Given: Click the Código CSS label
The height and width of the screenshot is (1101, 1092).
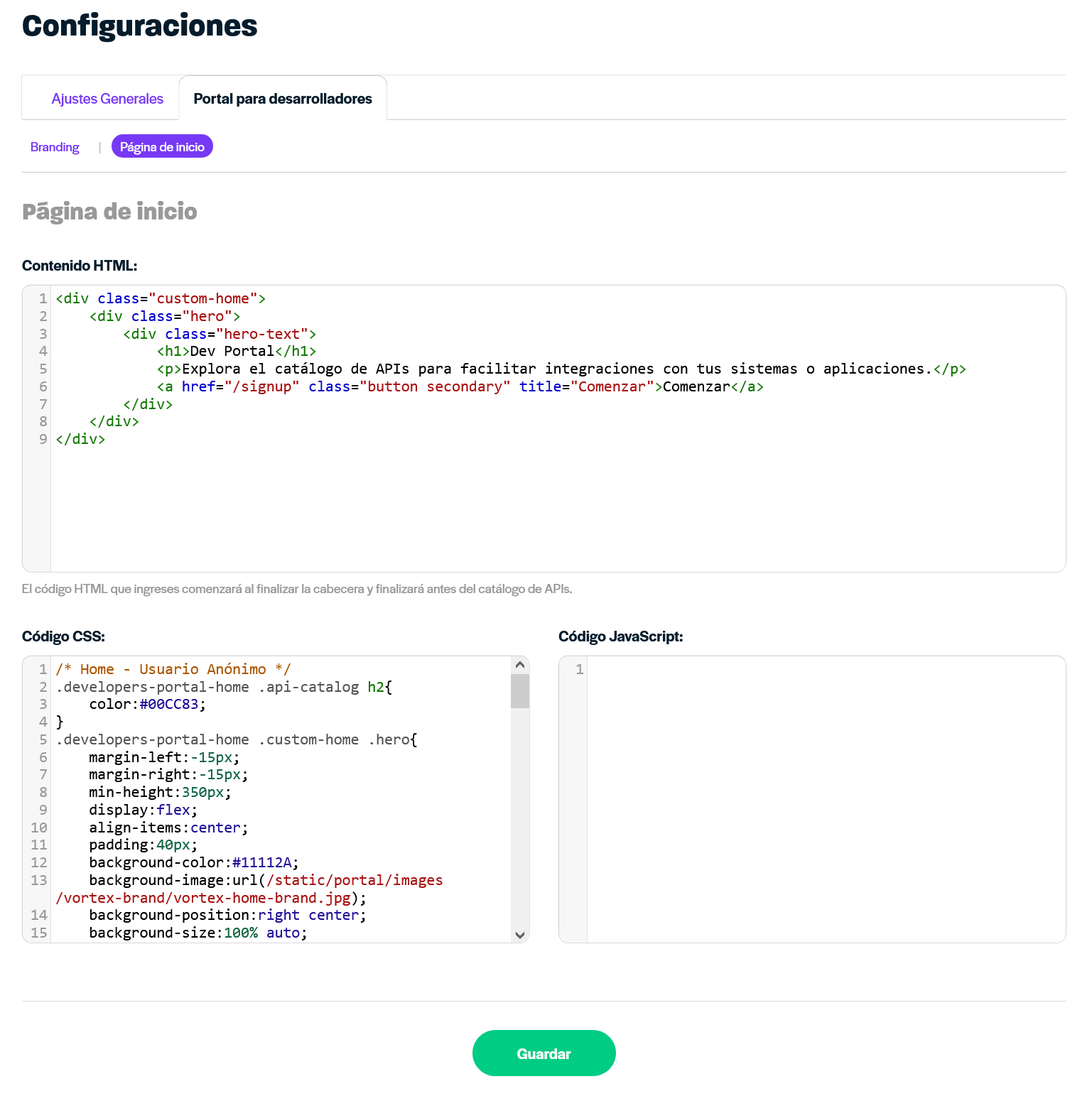Looking at the screenshot, I should click(63, 636).
